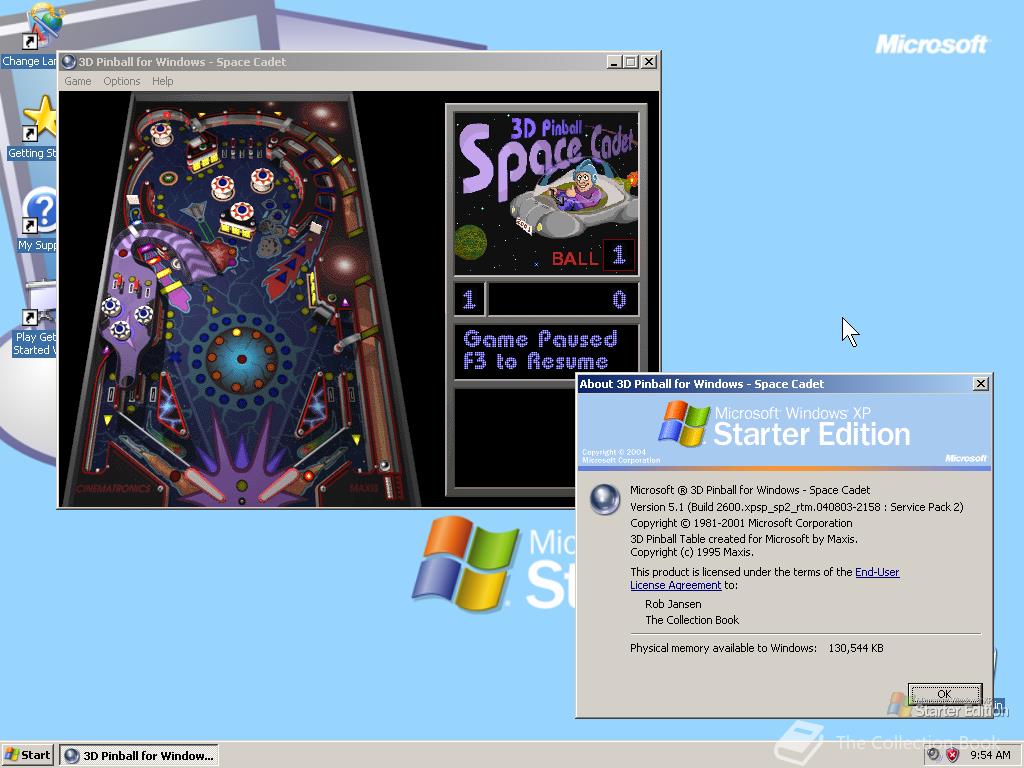The width and height of the screenshot is (1024, 768).
Task: Click the Pinball window title bar icon
Action: [69, 61]
